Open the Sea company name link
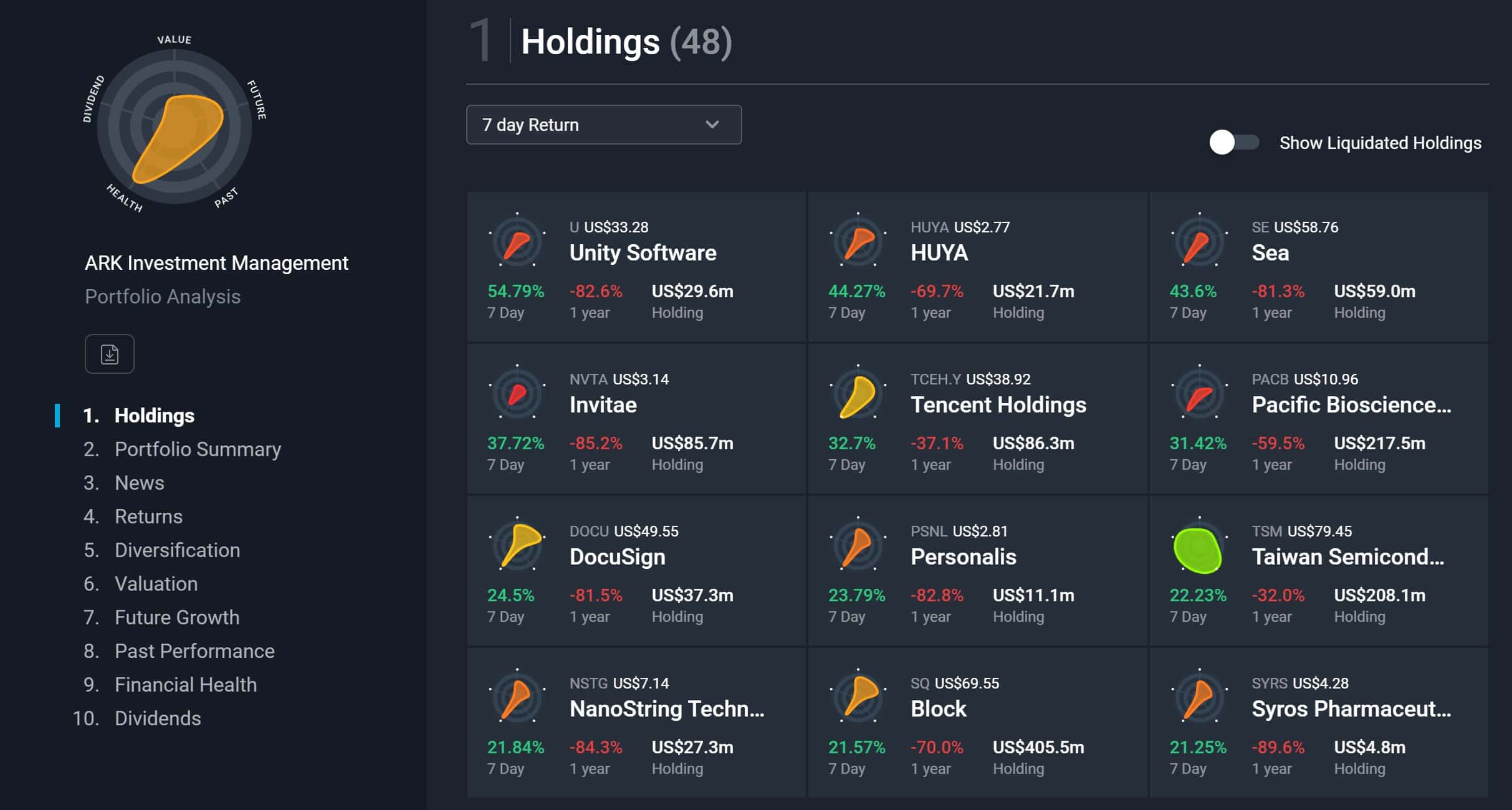 tap(1270, 253)
